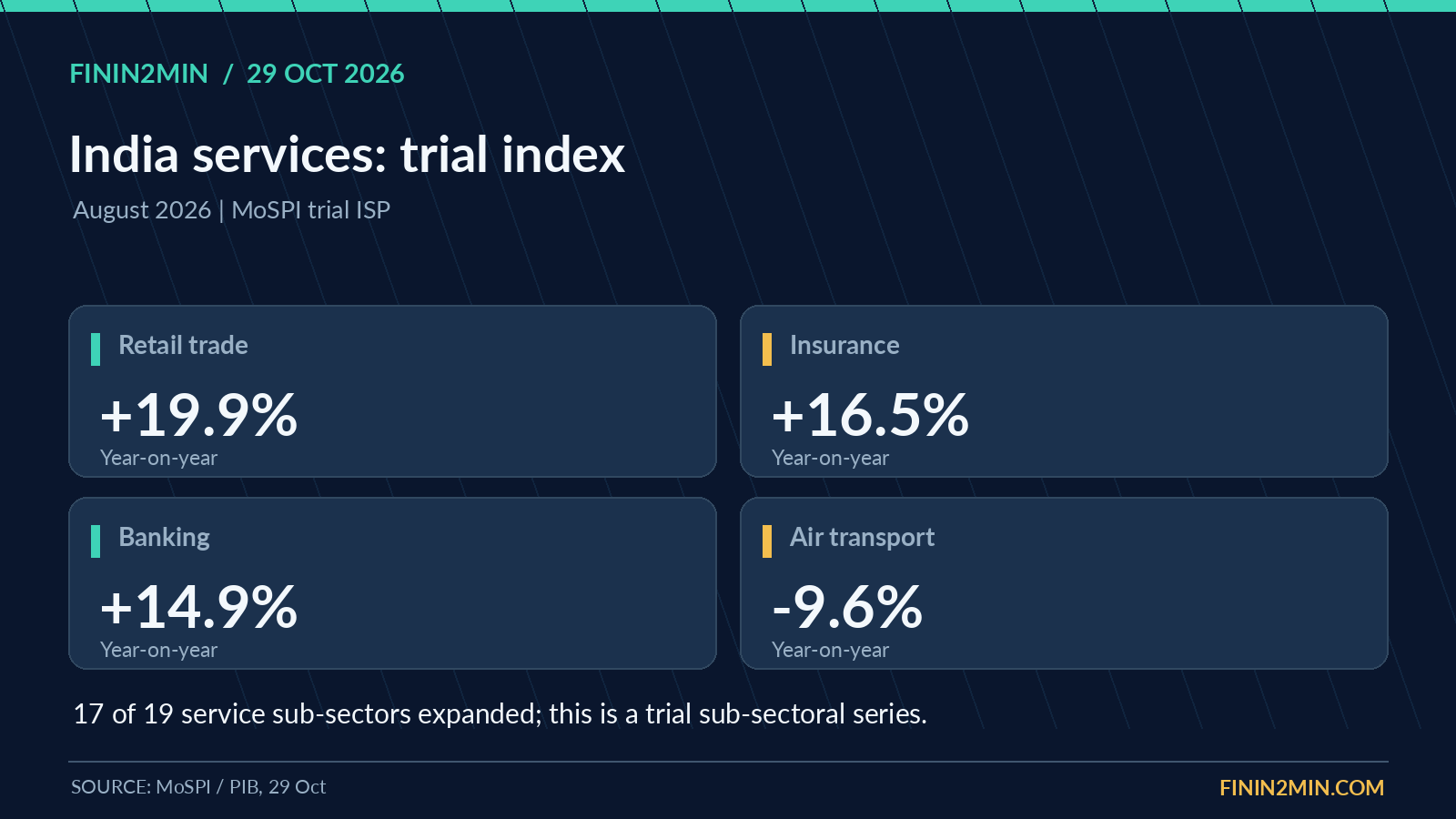Click Year-on-year under Air transport
Viewport: 1456px width, 819px height.
(x=831, y=650)
